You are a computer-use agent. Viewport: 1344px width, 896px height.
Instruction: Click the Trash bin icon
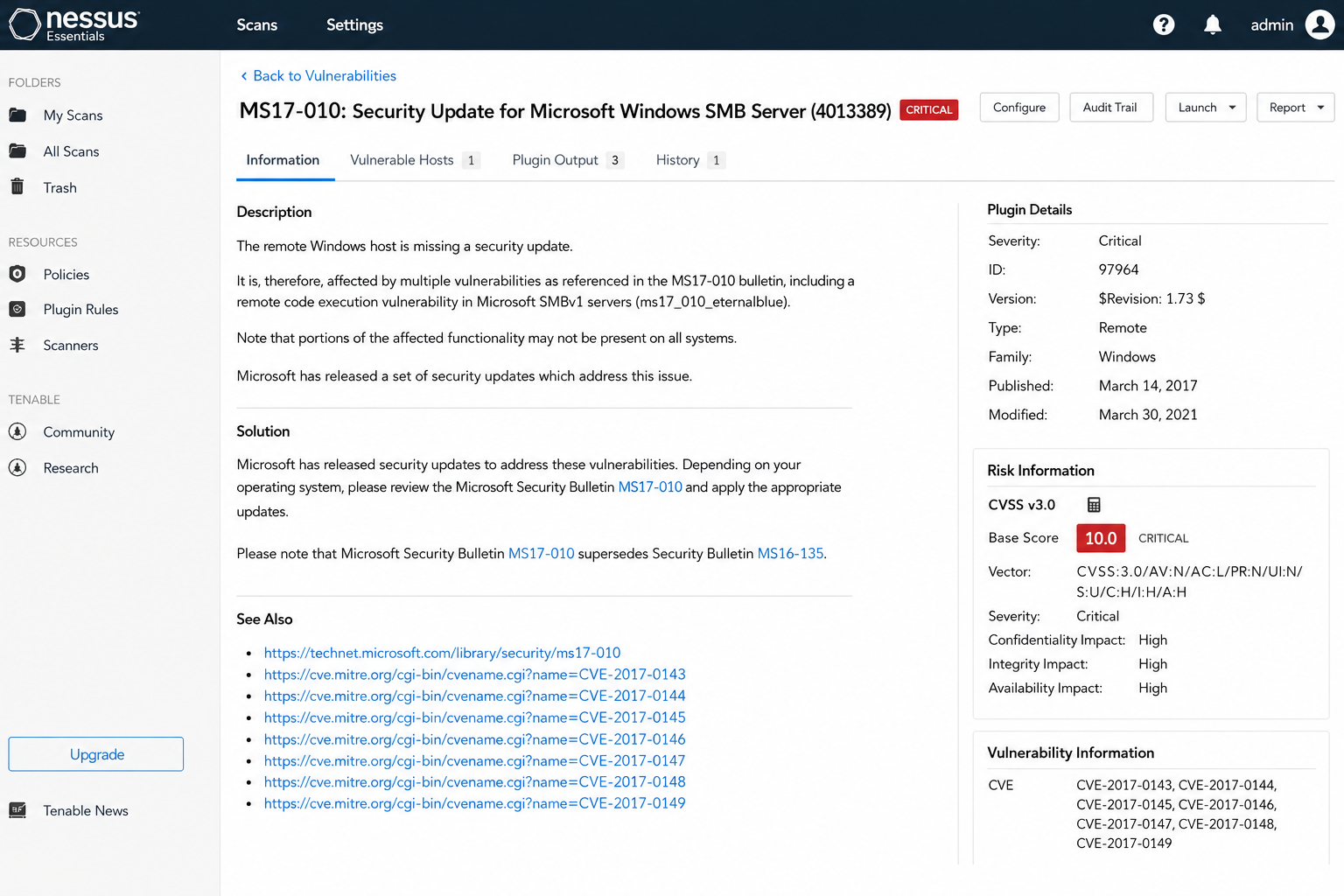tap(17, 186)
